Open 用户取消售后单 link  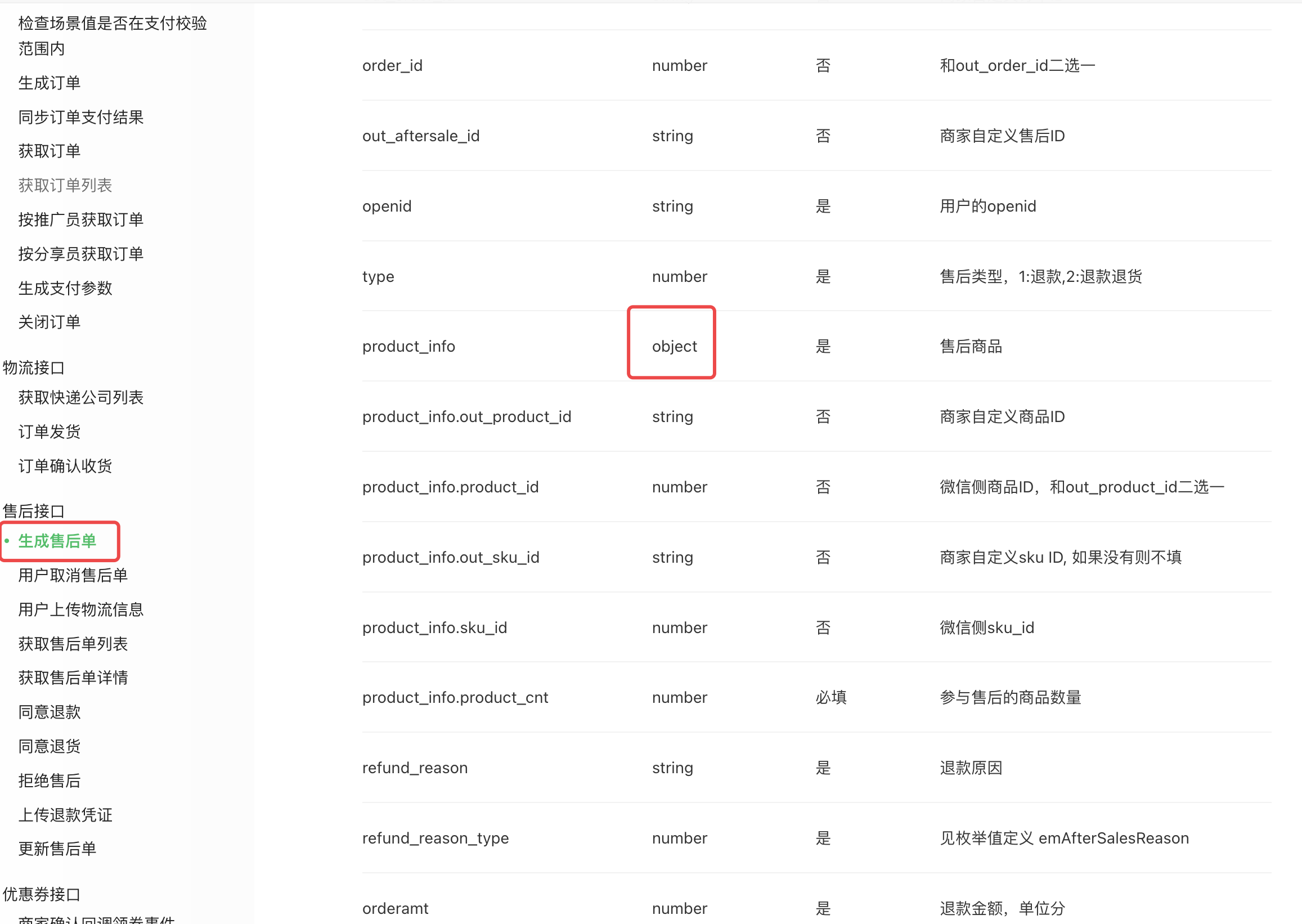click(x=73, y=575)
